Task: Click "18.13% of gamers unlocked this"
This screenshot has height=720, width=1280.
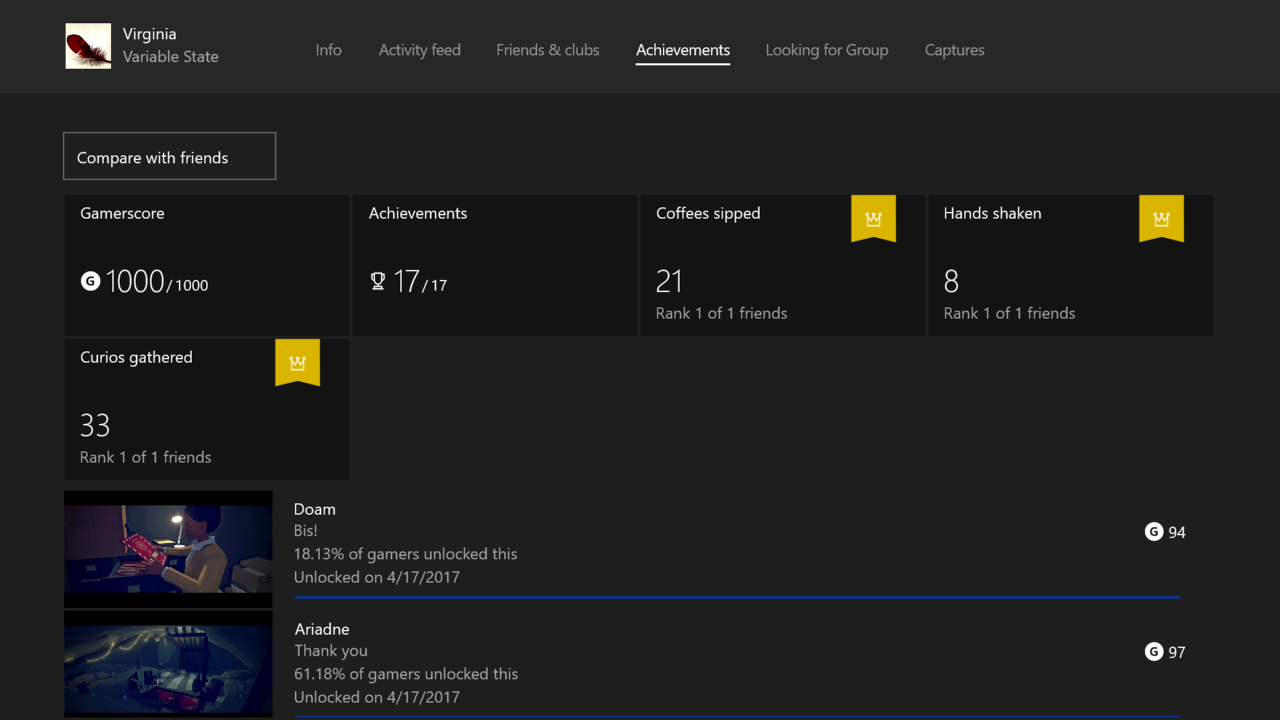Action: pyautogui.click(x=406, y=554)
